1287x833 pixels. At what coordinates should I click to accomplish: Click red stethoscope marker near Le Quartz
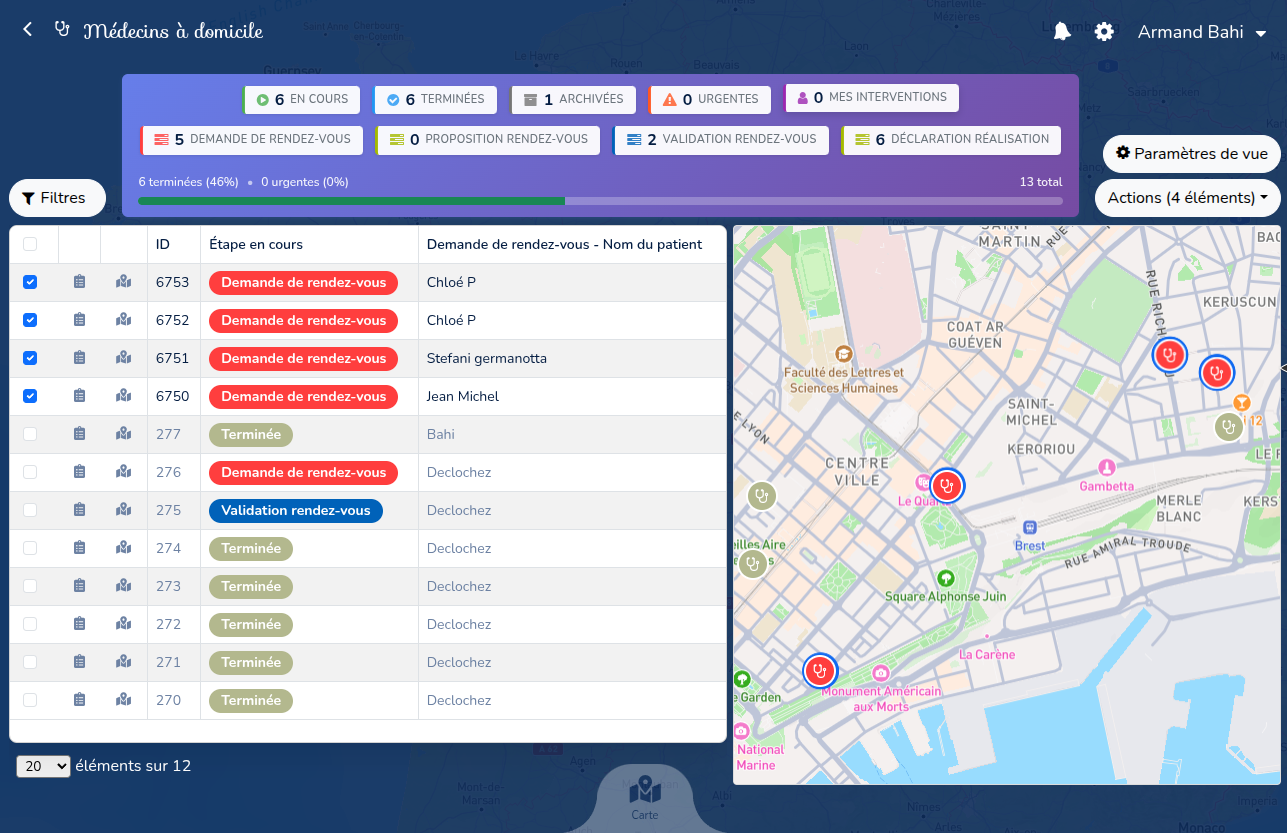tap(946, 486)
